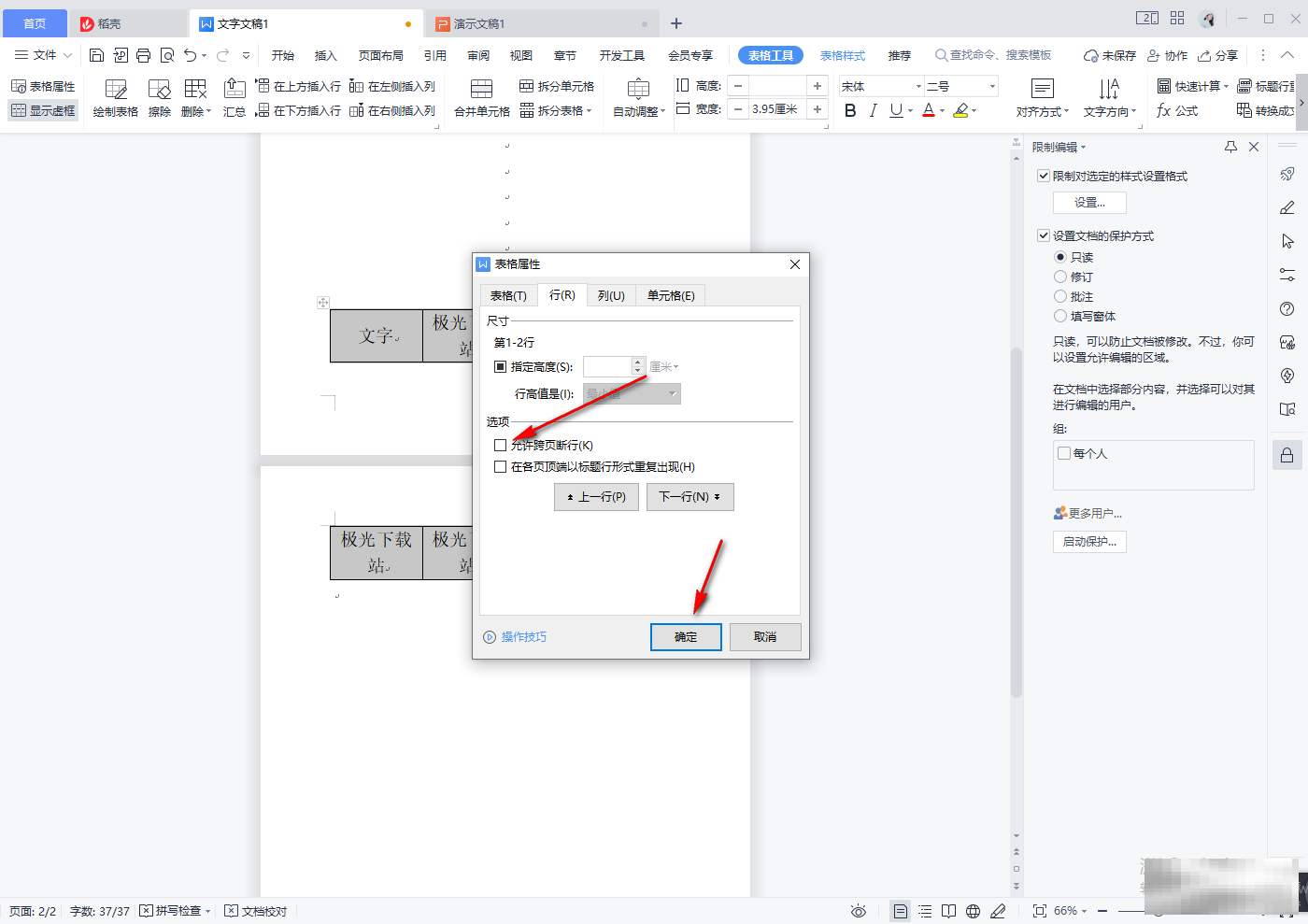Screen dimensions: 1308x924
Task: Switch to 列(U) tab in dialog
Action: click(611, 296)
